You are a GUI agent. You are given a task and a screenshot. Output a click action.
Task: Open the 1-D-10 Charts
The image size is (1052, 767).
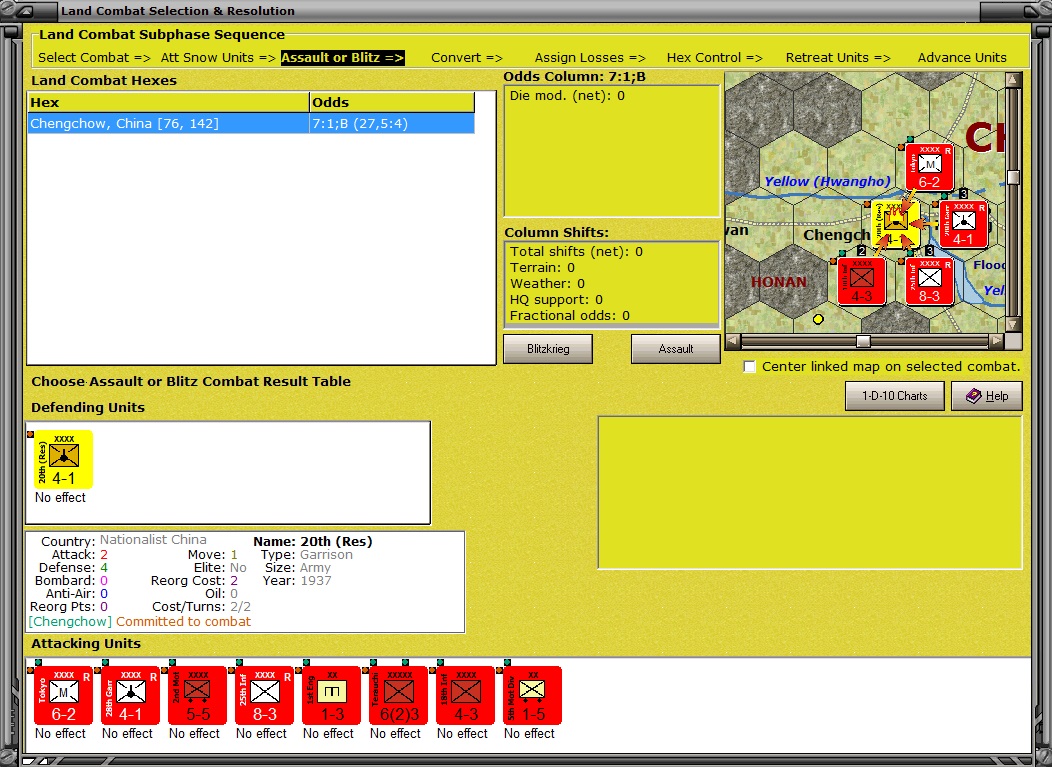(x=894, y=396)
